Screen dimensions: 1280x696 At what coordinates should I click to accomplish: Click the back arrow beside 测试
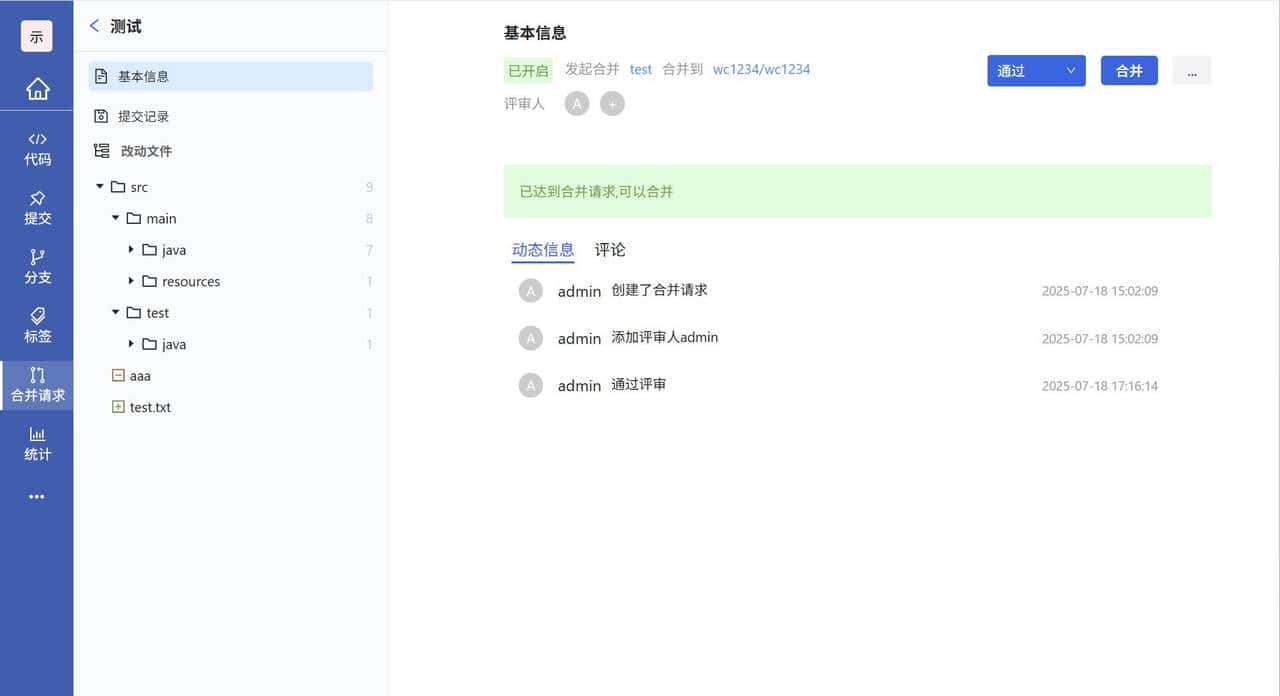click(95, 27)
